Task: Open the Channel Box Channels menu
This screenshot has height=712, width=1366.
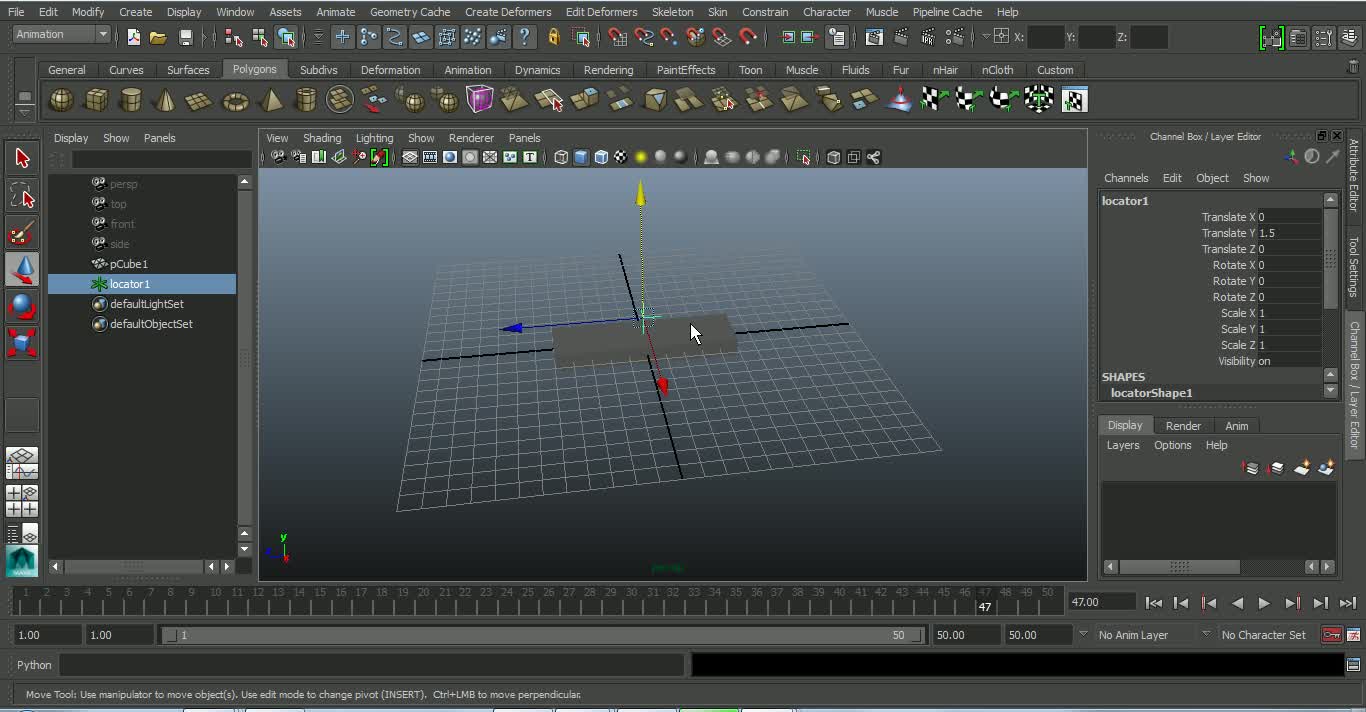Action: (x=1126, y=178)
